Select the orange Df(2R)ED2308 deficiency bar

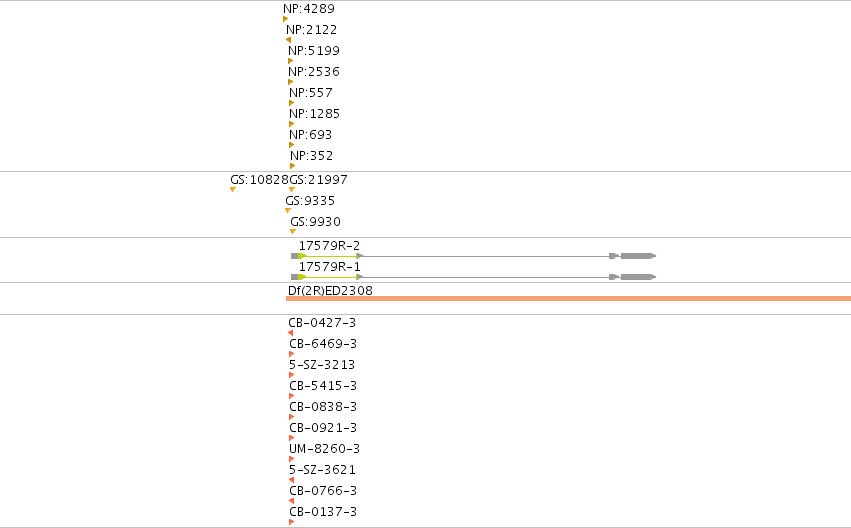(568, 298)
